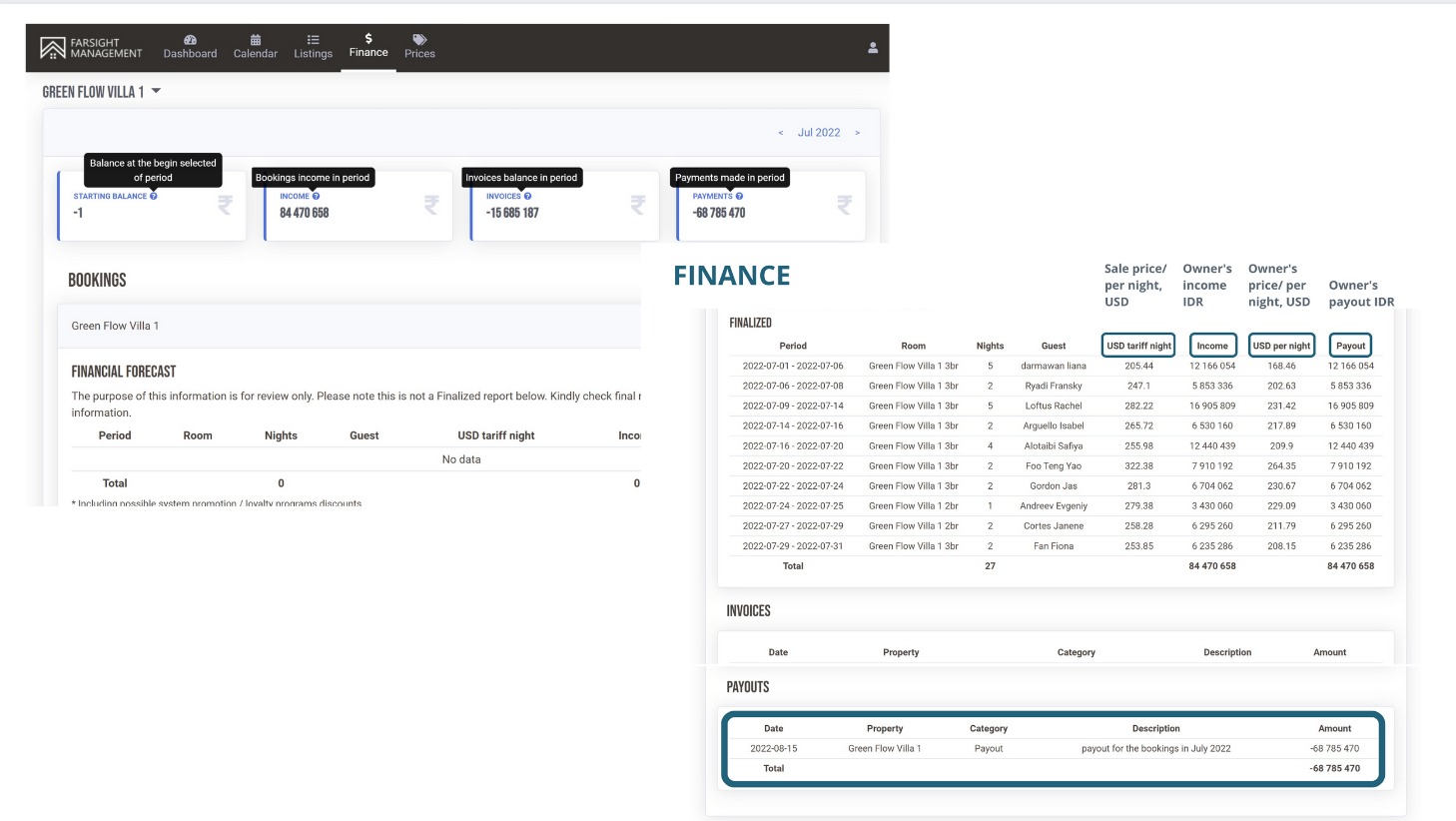Click the Guest column header in Financial Forecast
Screen dimensions: 1456x821
364,435
